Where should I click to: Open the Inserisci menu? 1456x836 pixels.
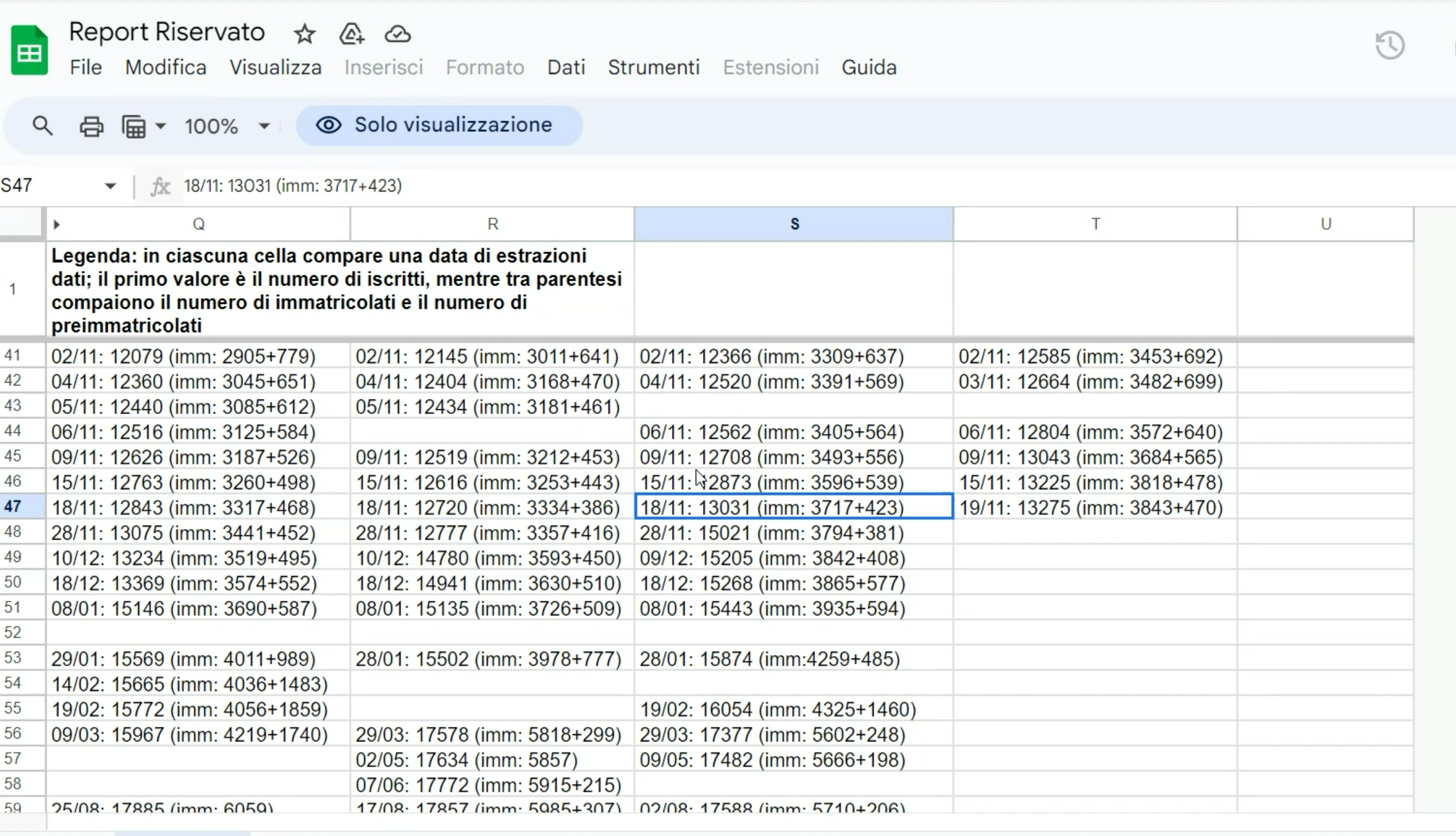(384, 67)
